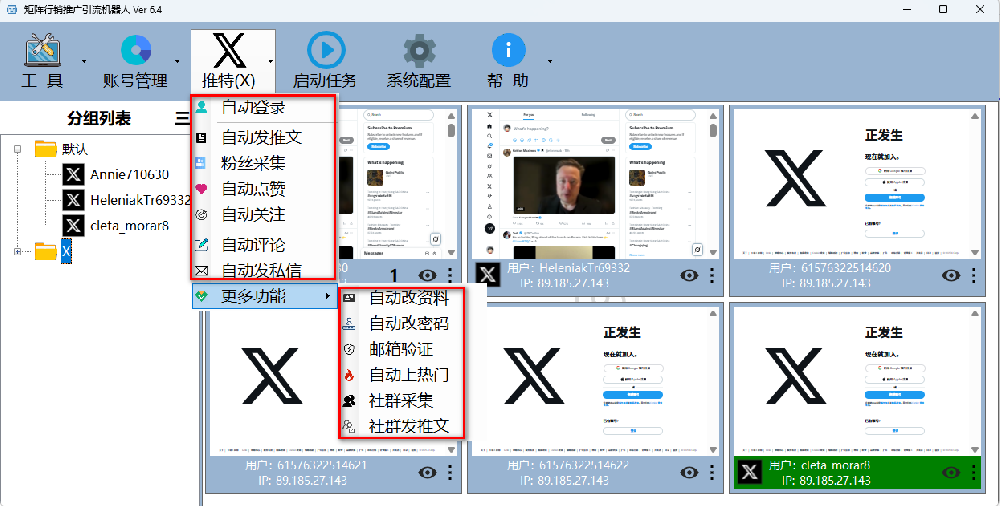The height and width of the screenshot is (506, 1000).
Task: Toggle eye icon on HeleniakTr69332 card
Action: point(689,275)
